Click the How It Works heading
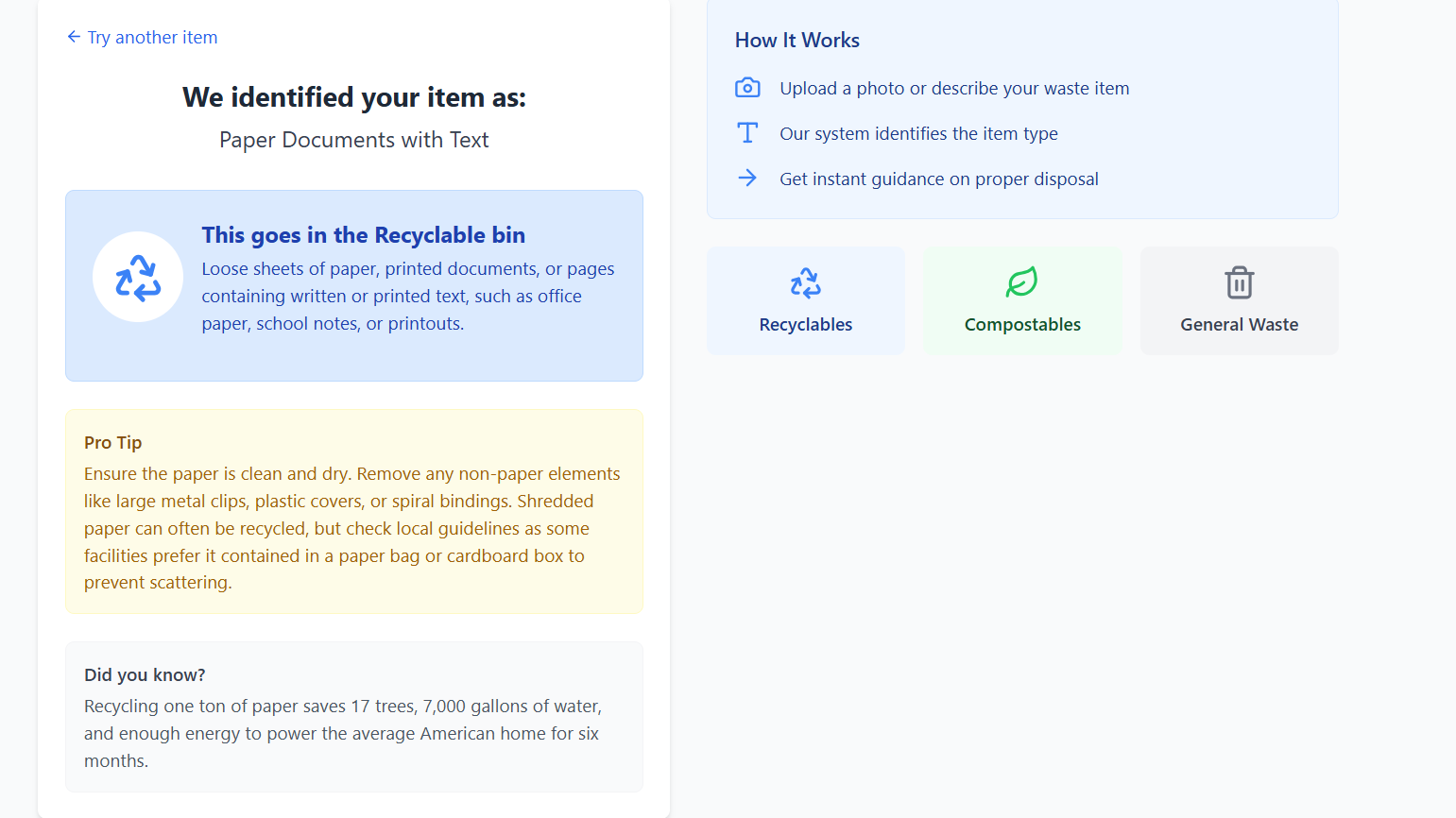 tap(797, 41)
